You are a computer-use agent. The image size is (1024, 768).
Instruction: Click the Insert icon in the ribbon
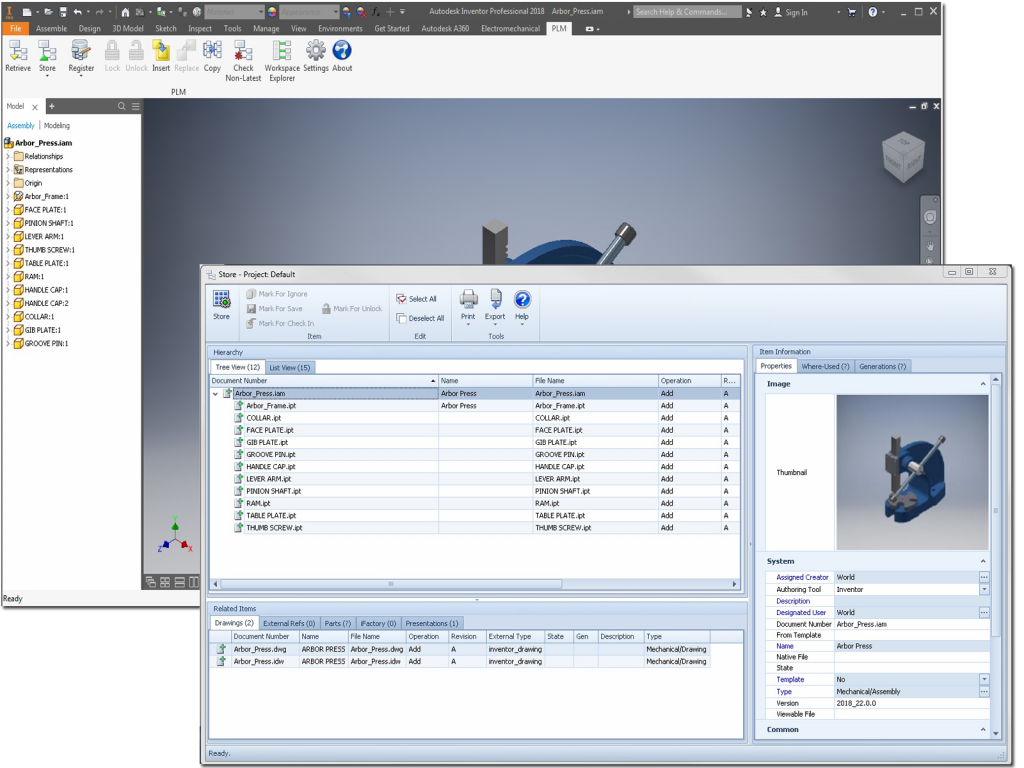161,51
